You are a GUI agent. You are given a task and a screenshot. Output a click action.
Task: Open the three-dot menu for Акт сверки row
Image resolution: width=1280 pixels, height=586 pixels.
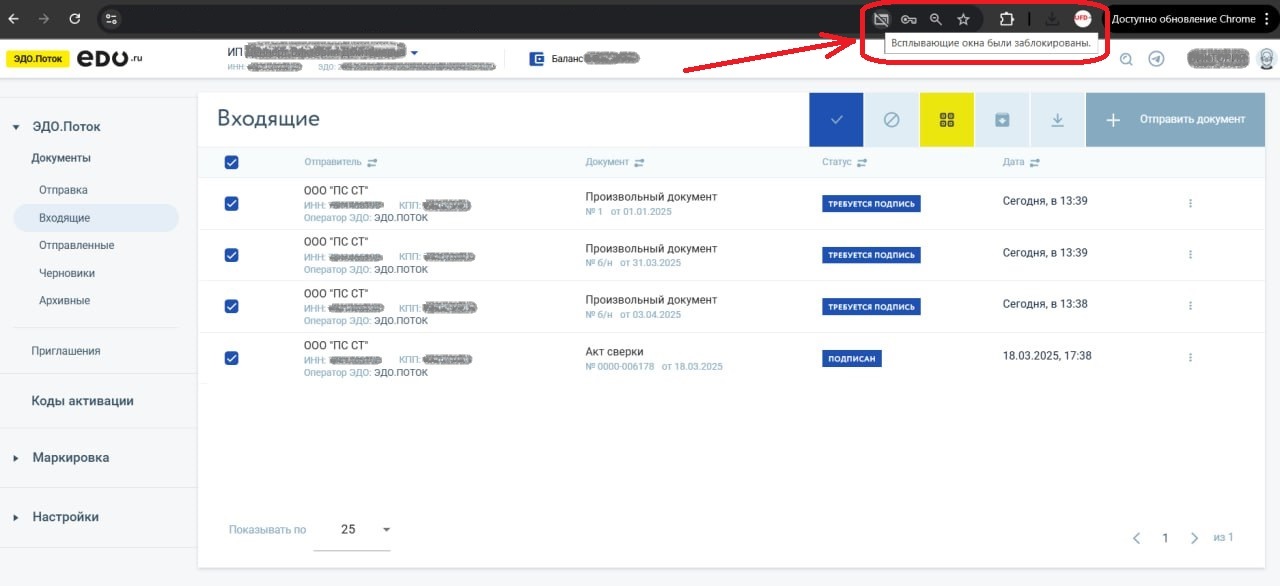pos(1190,357)
